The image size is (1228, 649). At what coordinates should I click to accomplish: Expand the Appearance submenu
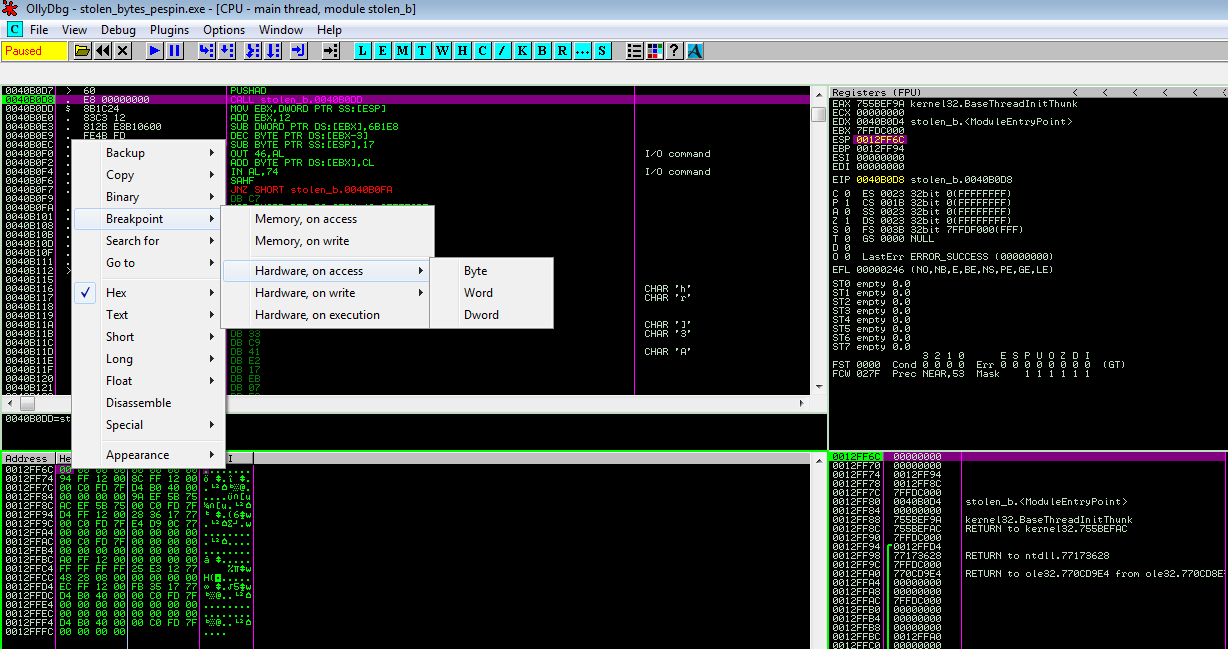[148, 455]
